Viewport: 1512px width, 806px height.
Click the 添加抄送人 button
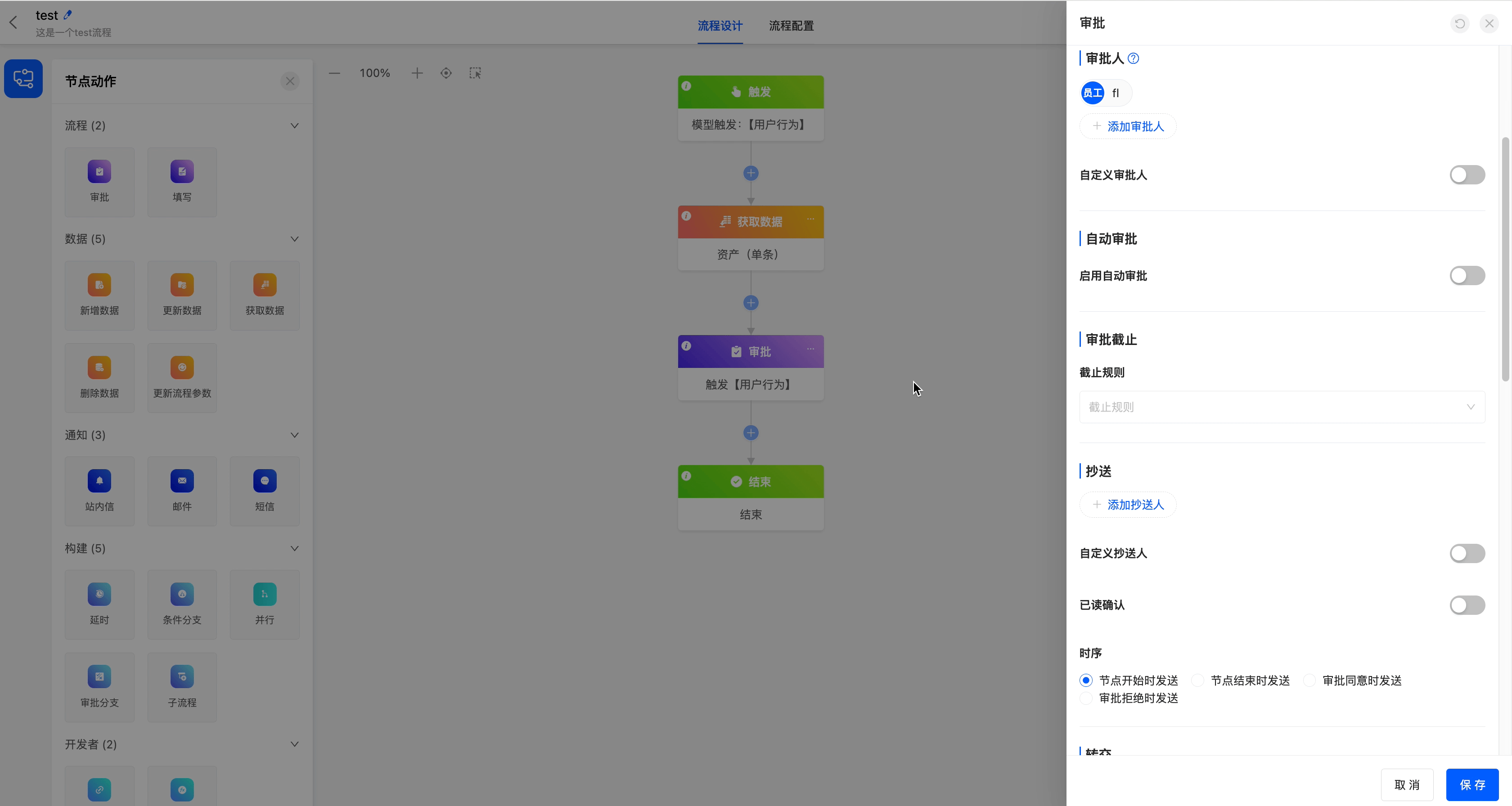pyautogui.click(x=1128, y=505)
